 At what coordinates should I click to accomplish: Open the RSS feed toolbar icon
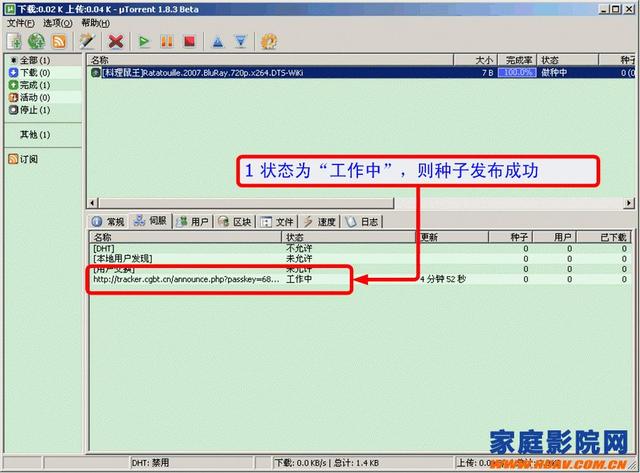click(59, 41)
